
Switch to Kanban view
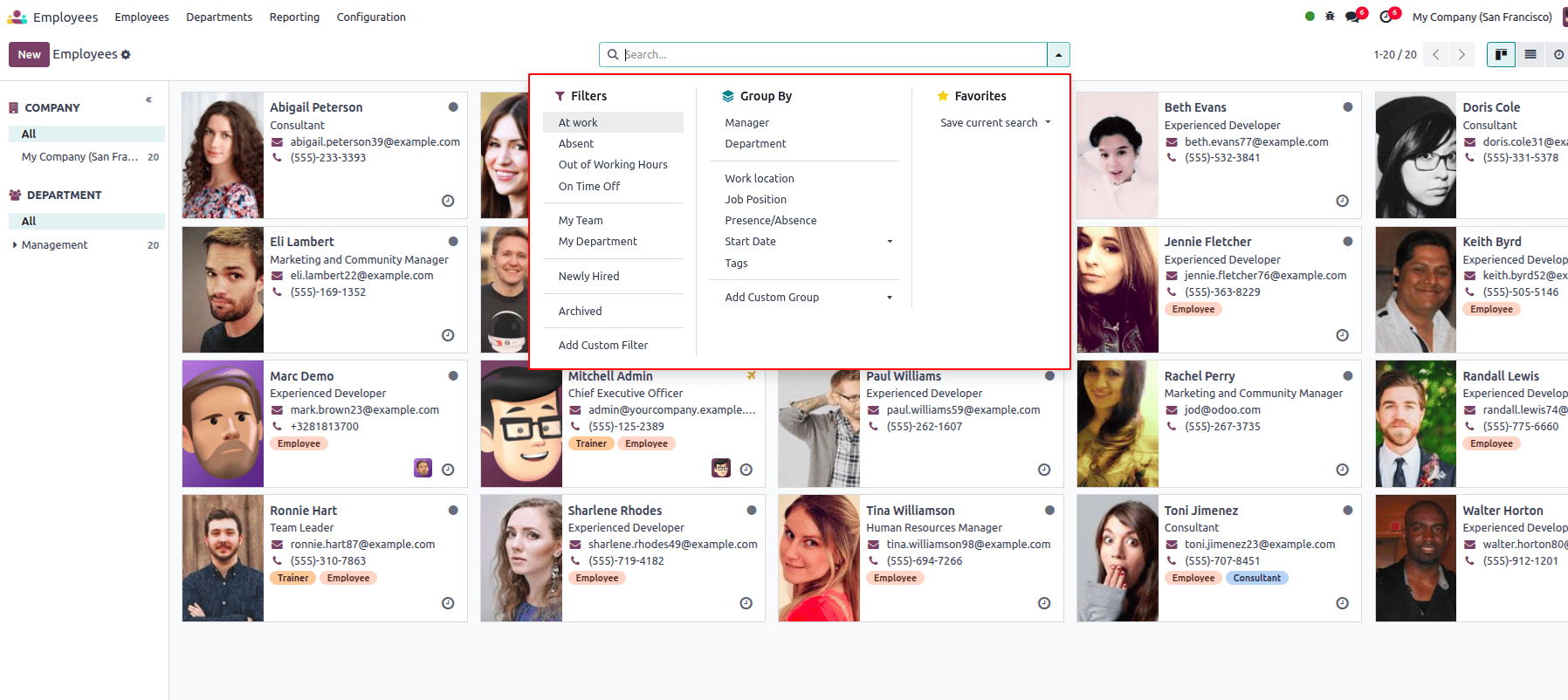[1501, 54]
